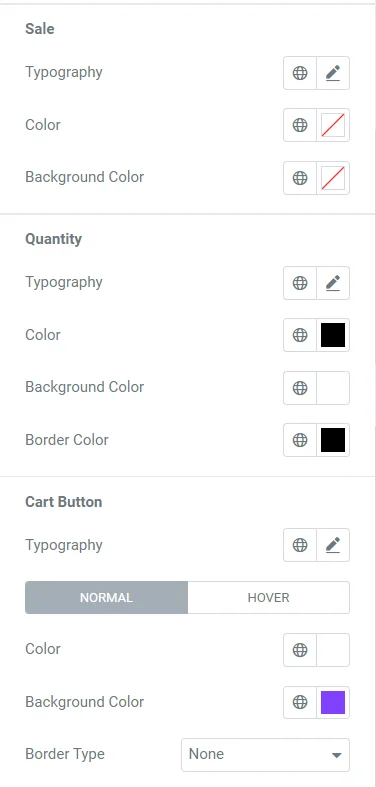
Task: Open the Quantity Border Color black swatch
Action: (333, 440)
